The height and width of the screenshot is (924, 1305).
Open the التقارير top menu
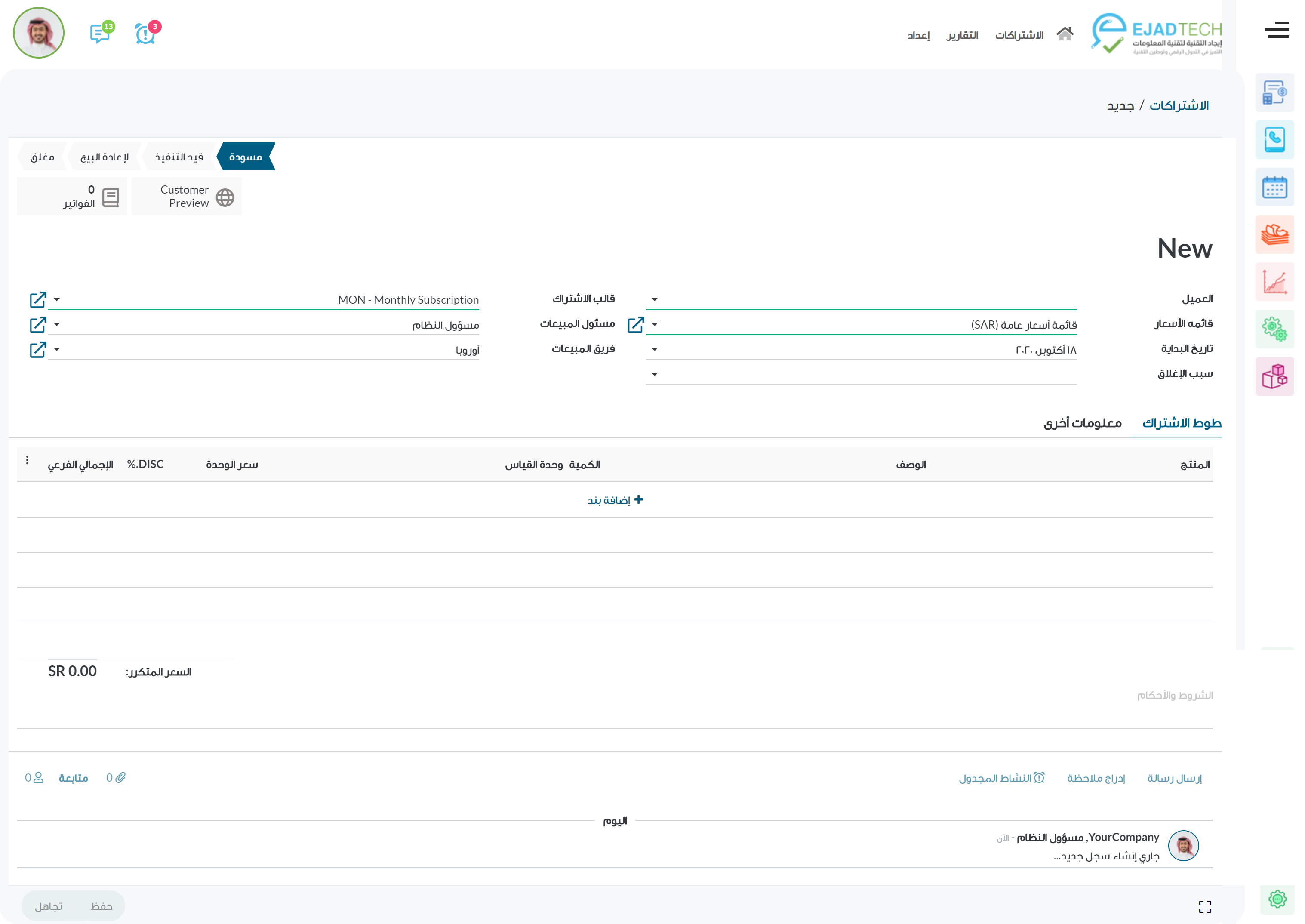point(962,35)
